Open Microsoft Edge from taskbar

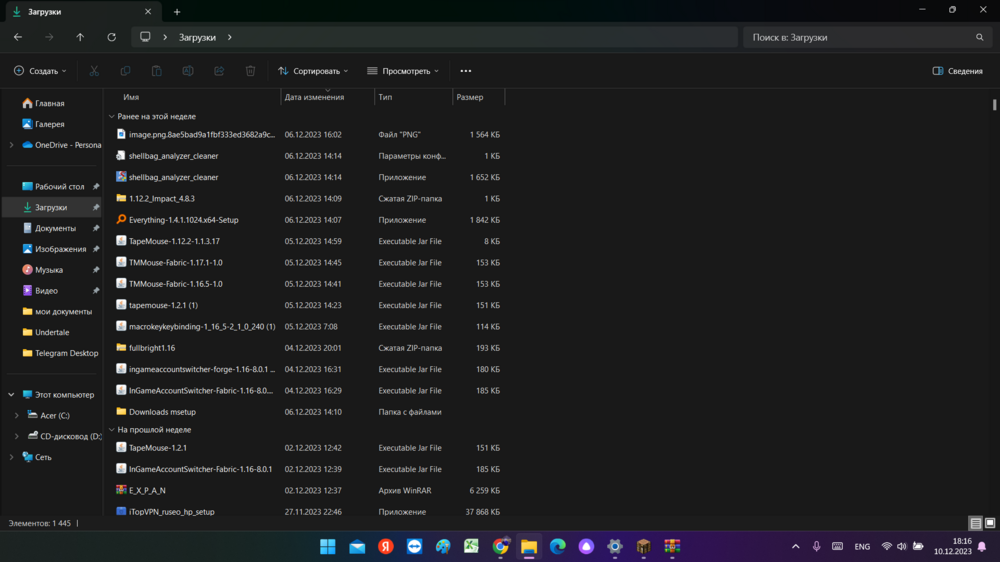point(557,547)
